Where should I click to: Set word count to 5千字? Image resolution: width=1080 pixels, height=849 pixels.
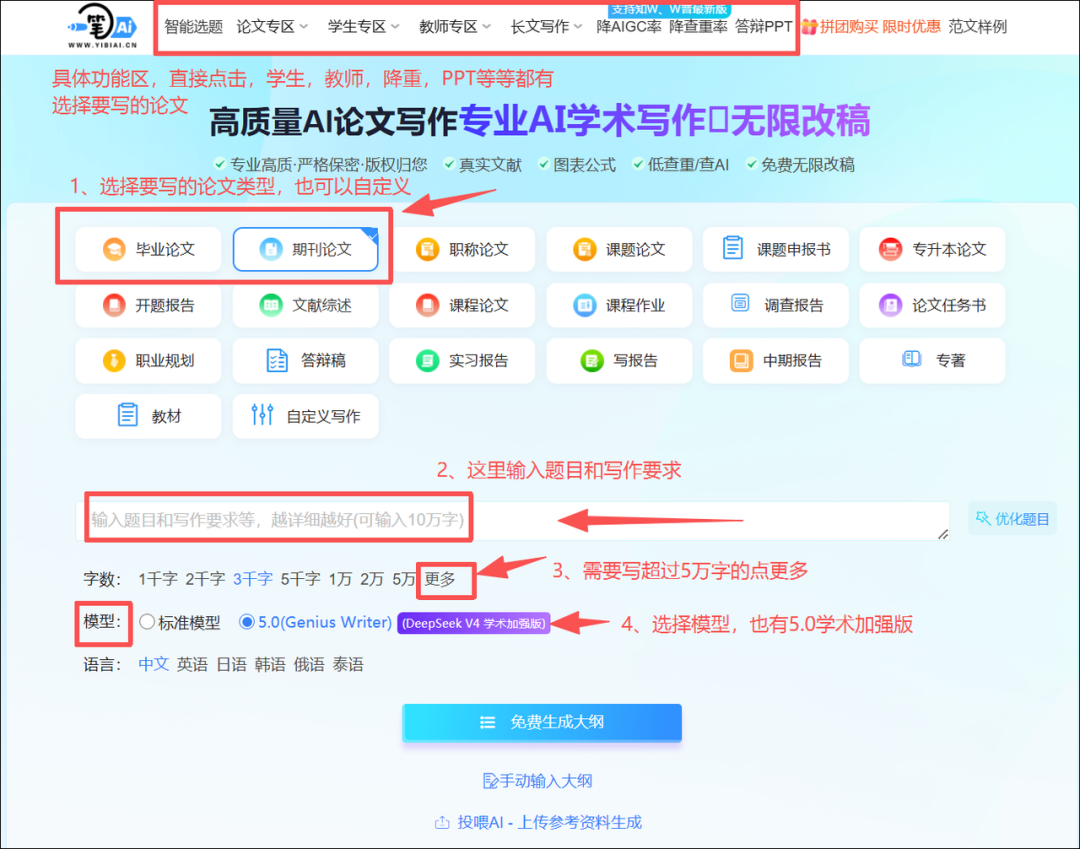pos(300,579)
